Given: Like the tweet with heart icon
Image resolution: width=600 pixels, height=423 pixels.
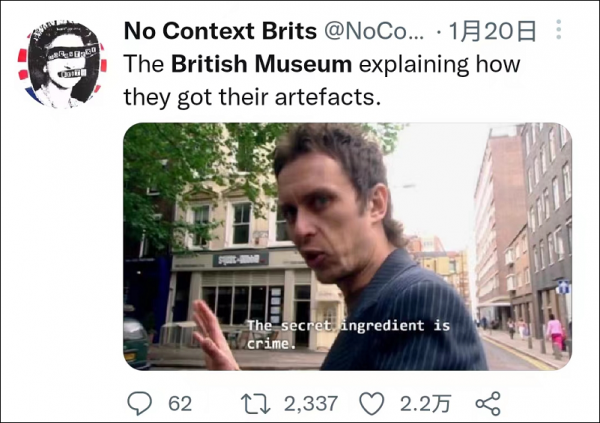Looking at the screenshot, I should point(372,403).
